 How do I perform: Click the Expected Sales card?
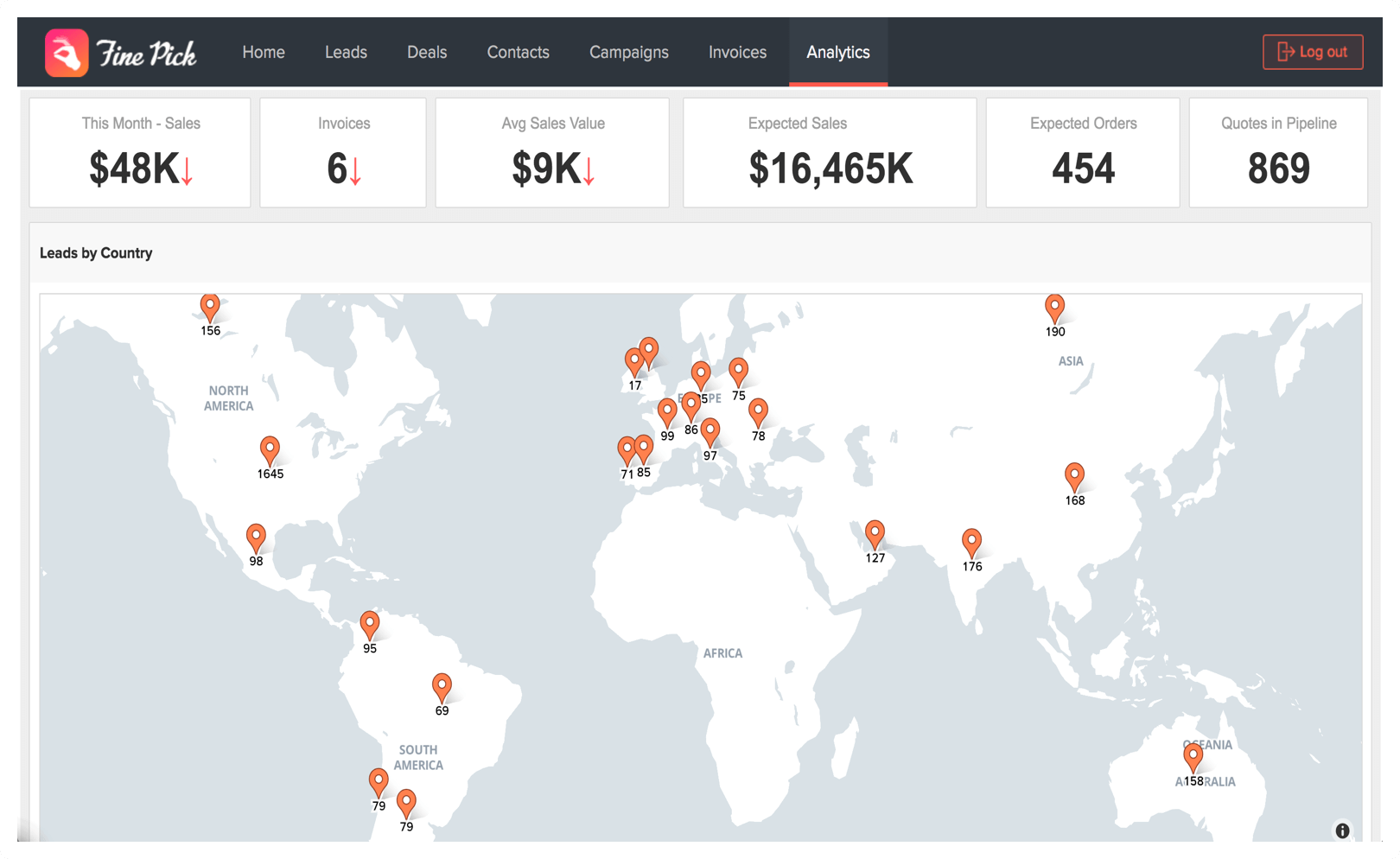pyautogui.click(x=830, y=152)
